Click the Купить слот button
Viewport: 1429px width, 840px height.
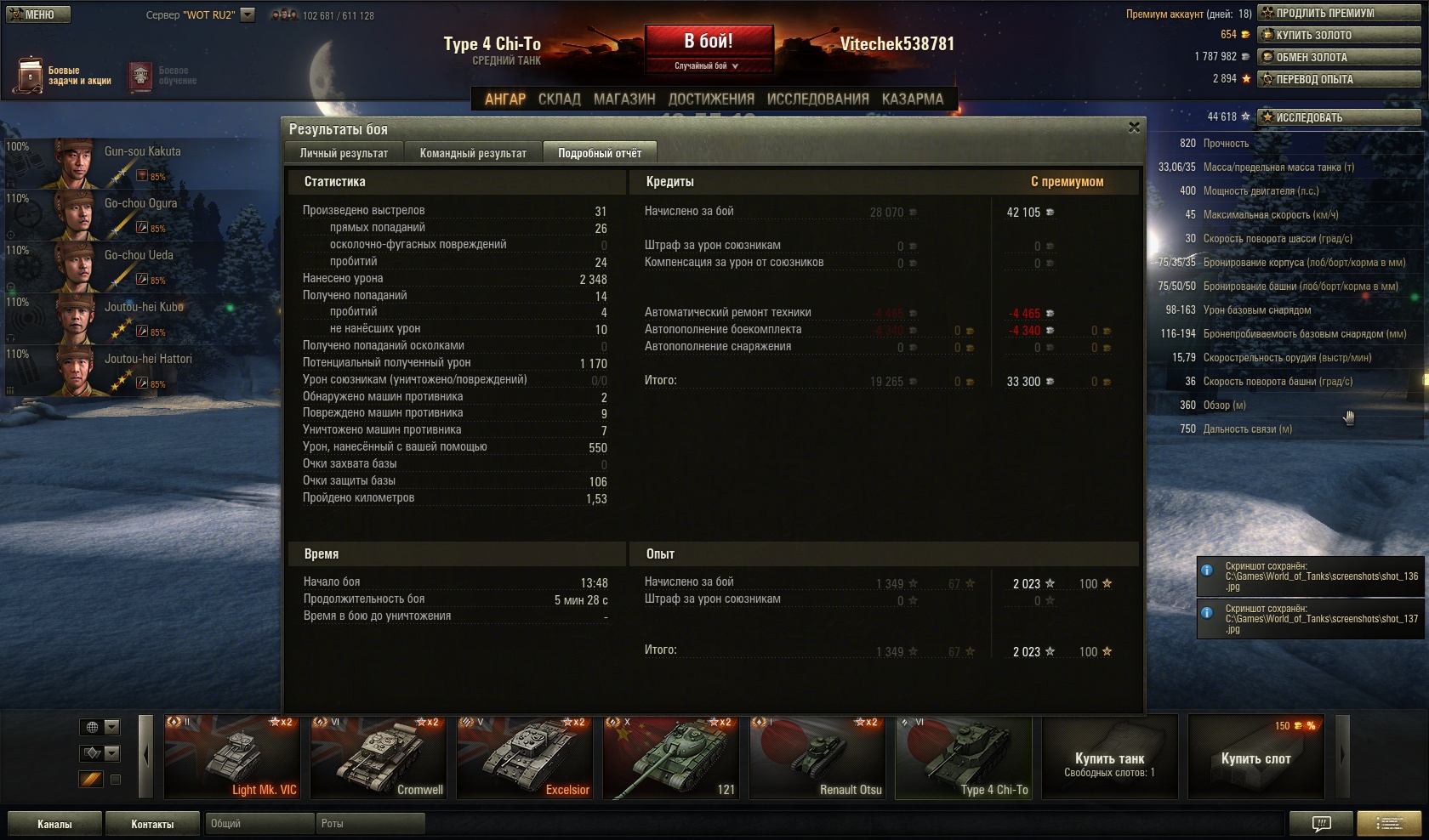pyautogui.click(x=1255, y=757)
